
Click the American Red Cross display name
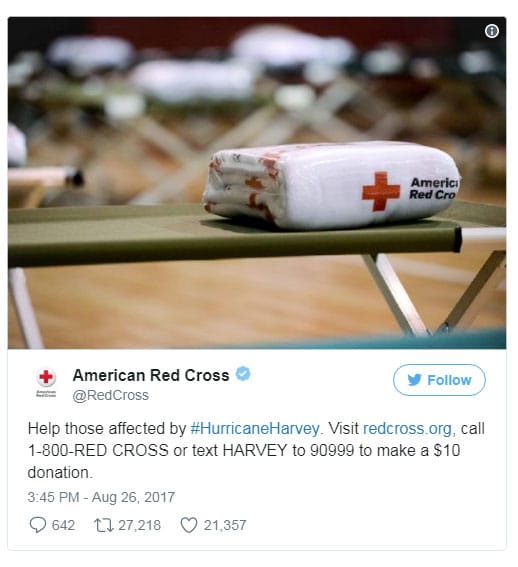coord(151,375)
